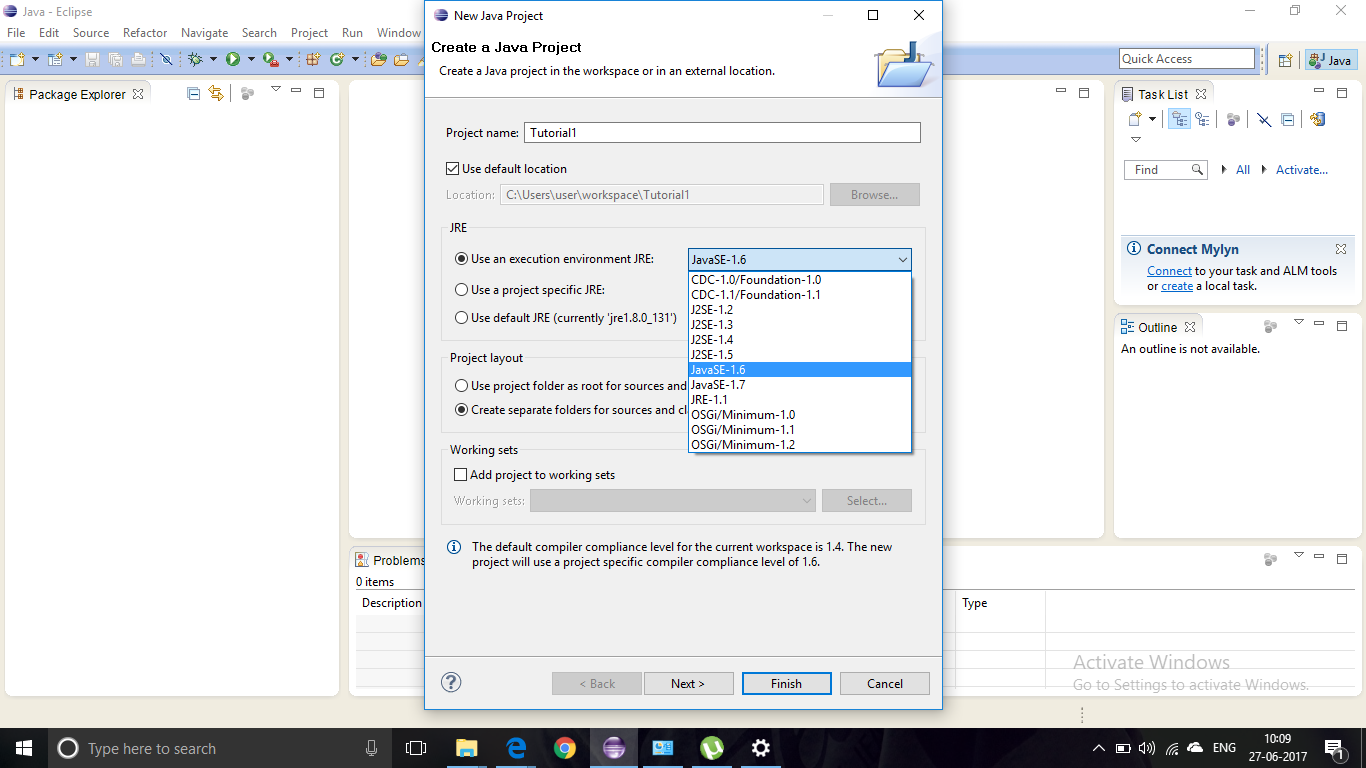Click the Open Perspective icon
1366x768 pixels.
pos(1286,60)
